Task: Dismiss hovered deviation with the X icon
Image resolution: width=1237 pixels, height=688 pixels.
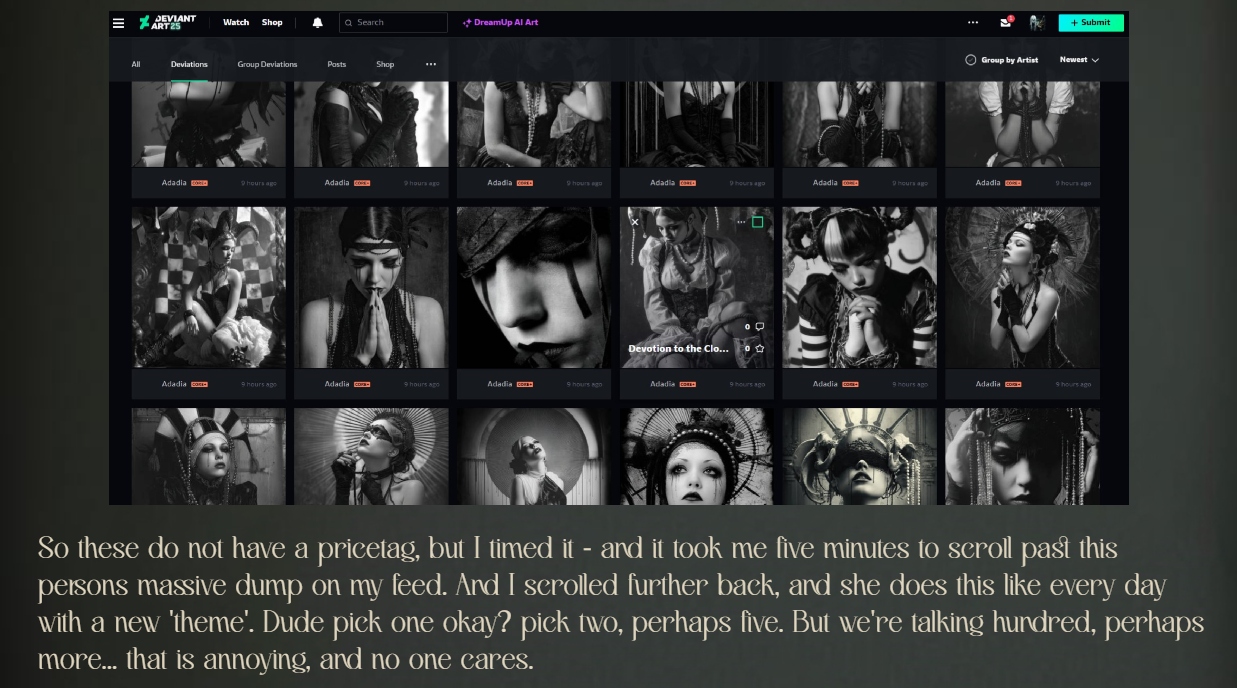Action: (635, 222)
